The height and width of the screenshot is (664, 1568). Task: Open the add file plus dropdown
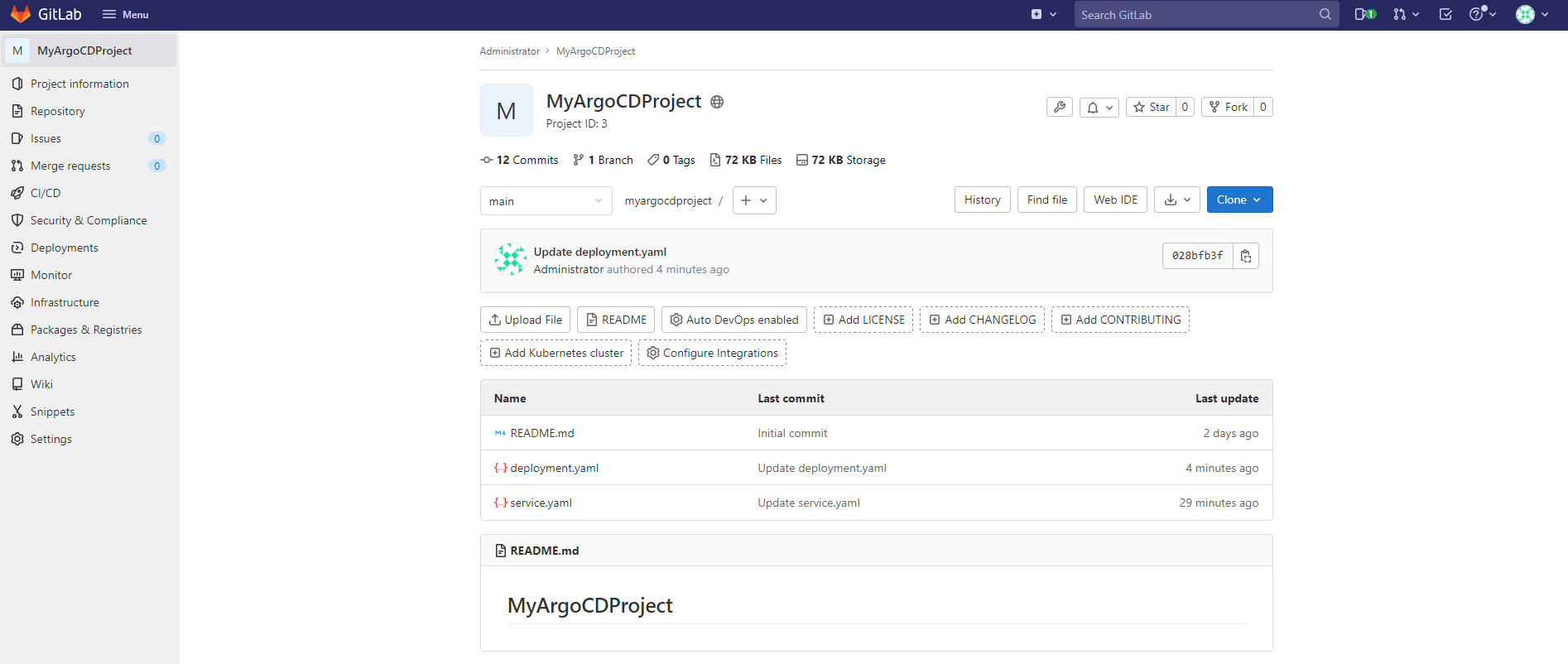pyautogui.click(x=754, y=200)
